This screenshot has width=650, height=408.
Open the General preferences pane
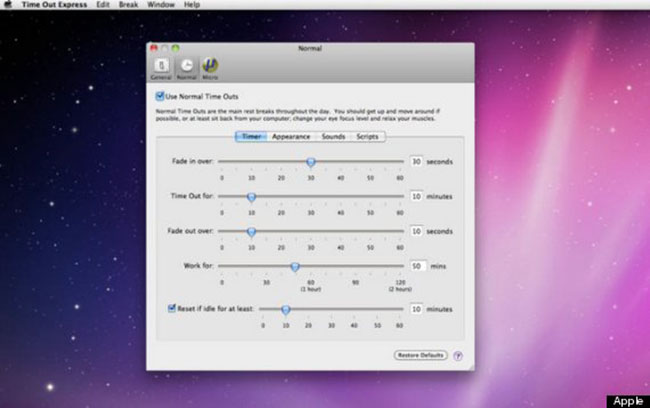pyautogui.click(x=161, y=69)
